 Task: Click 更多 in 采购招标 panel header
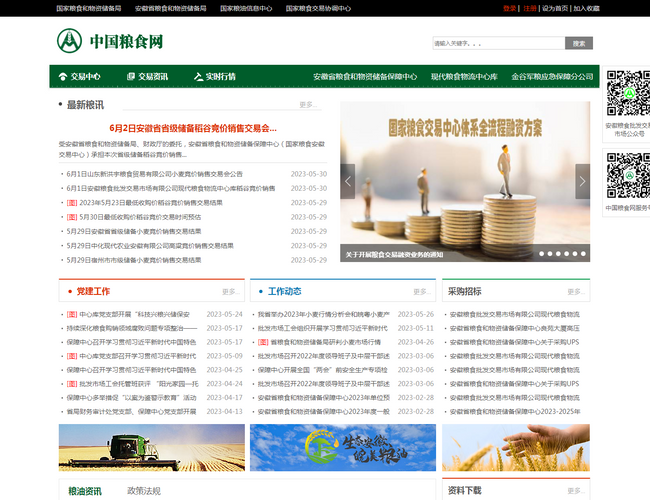tap(576, 291)
